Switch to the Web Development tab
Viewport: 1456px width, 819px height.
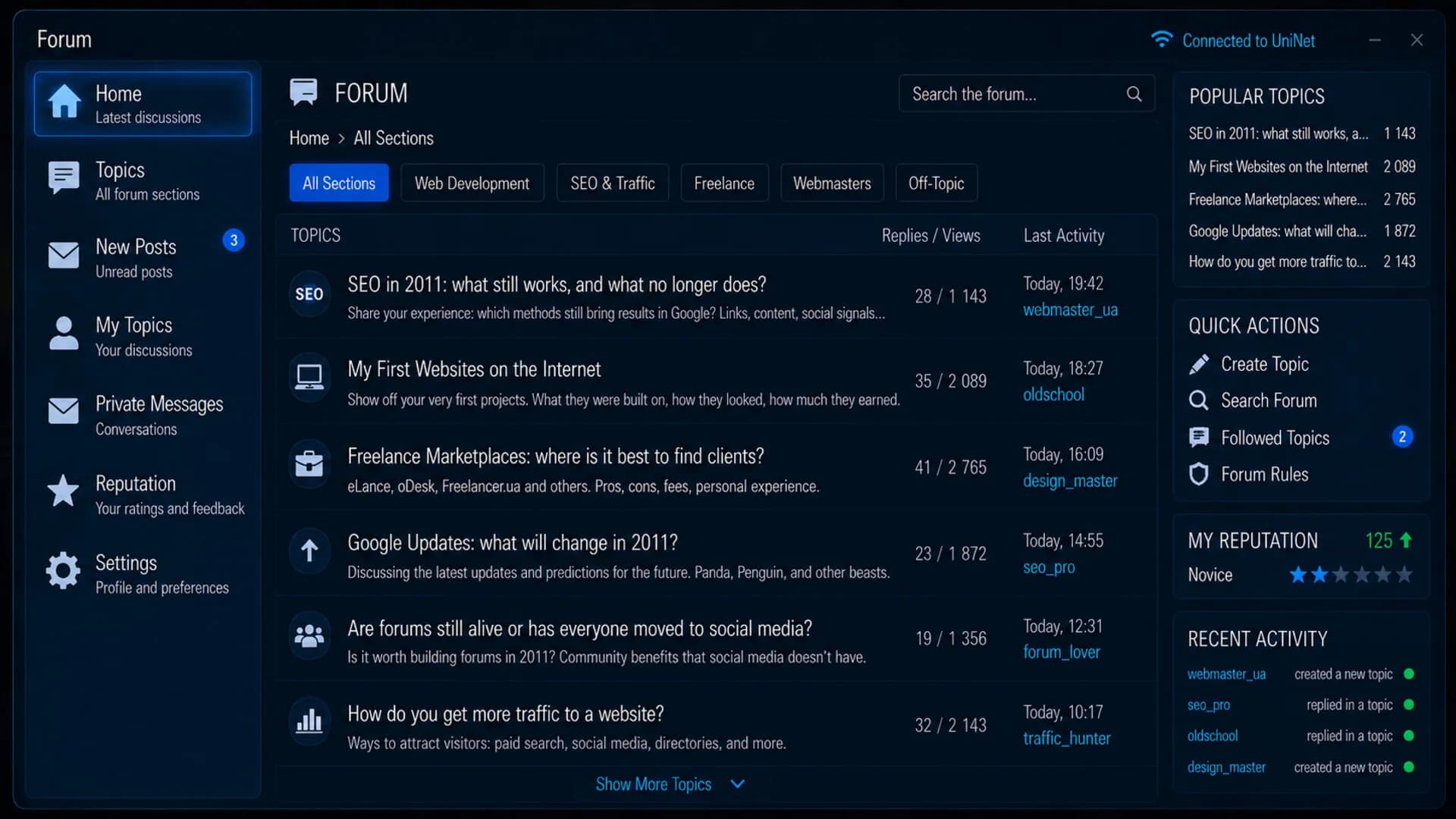[472, 183]
